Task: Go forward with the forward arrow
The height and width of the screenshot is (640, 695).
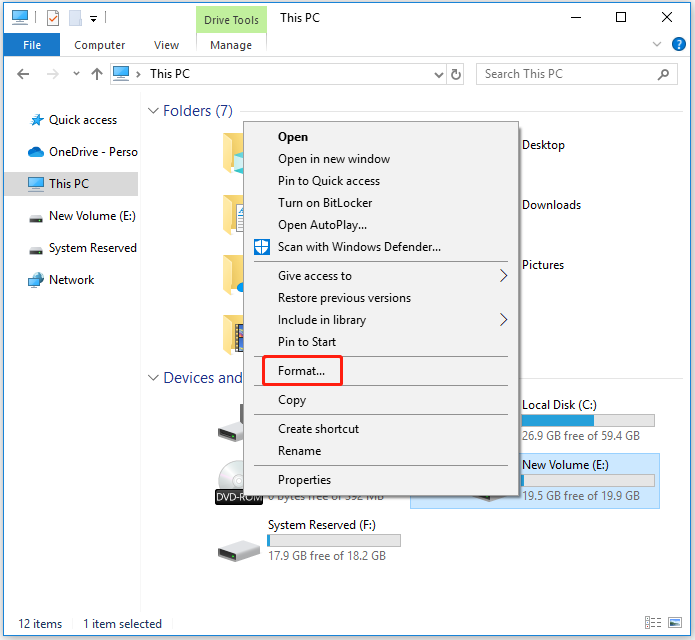Action: pos(53,74)
